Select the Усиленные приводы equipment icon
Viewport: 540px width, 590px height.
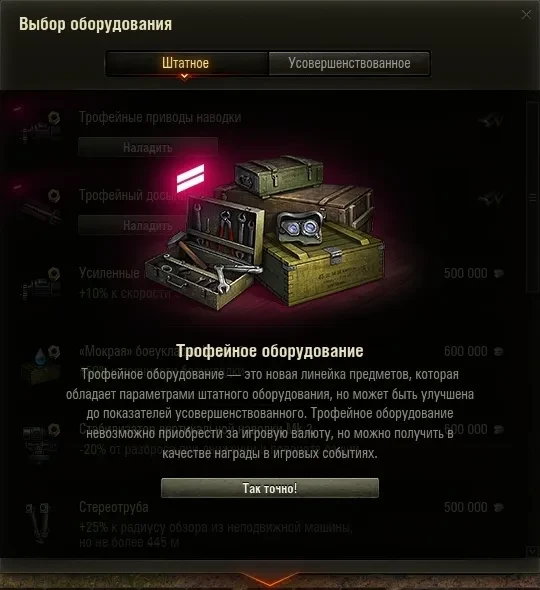(x=40, y=285)
